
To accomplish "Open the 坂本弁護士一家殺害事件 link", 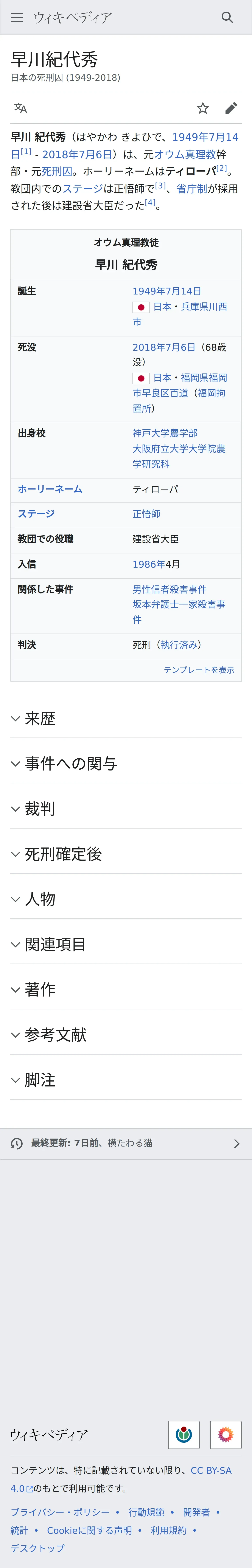I will [179, 612].
